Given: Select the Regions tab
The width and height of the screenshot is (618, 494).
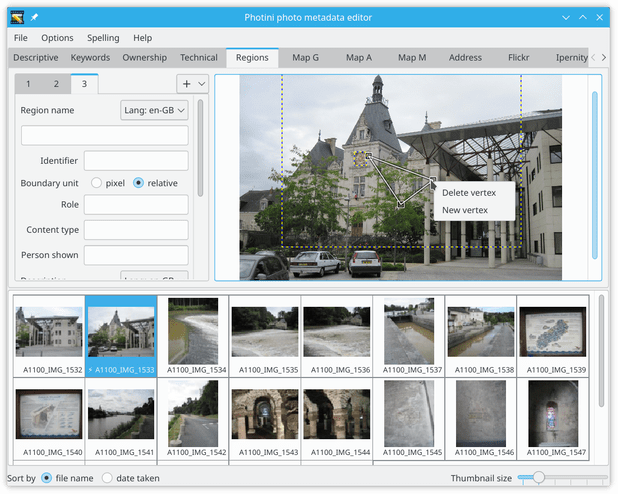Looking at the screenshot, I should [252, 58].
